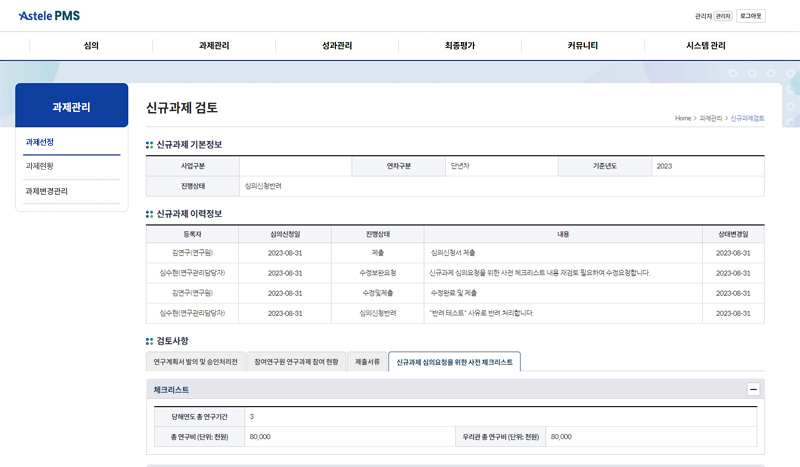
Task: Select 신규과제 심의요청을 위한 사전 체크리스트 tab
Action: point(454,362)
